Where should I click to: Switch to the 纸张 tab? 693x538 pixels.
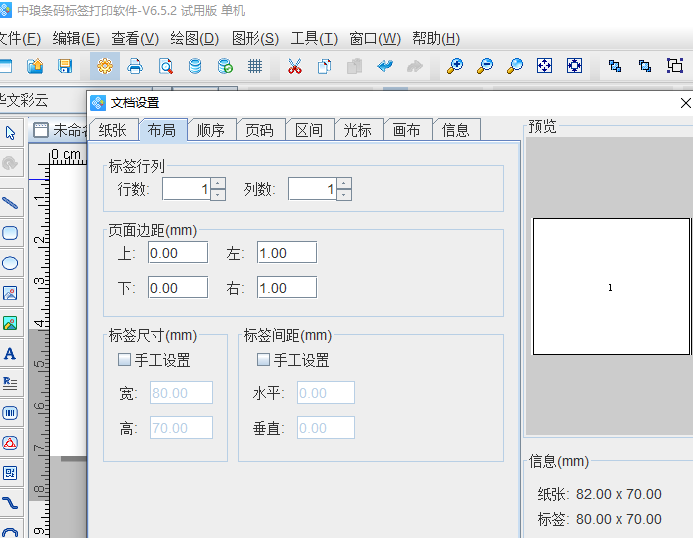tap(113, 130)
